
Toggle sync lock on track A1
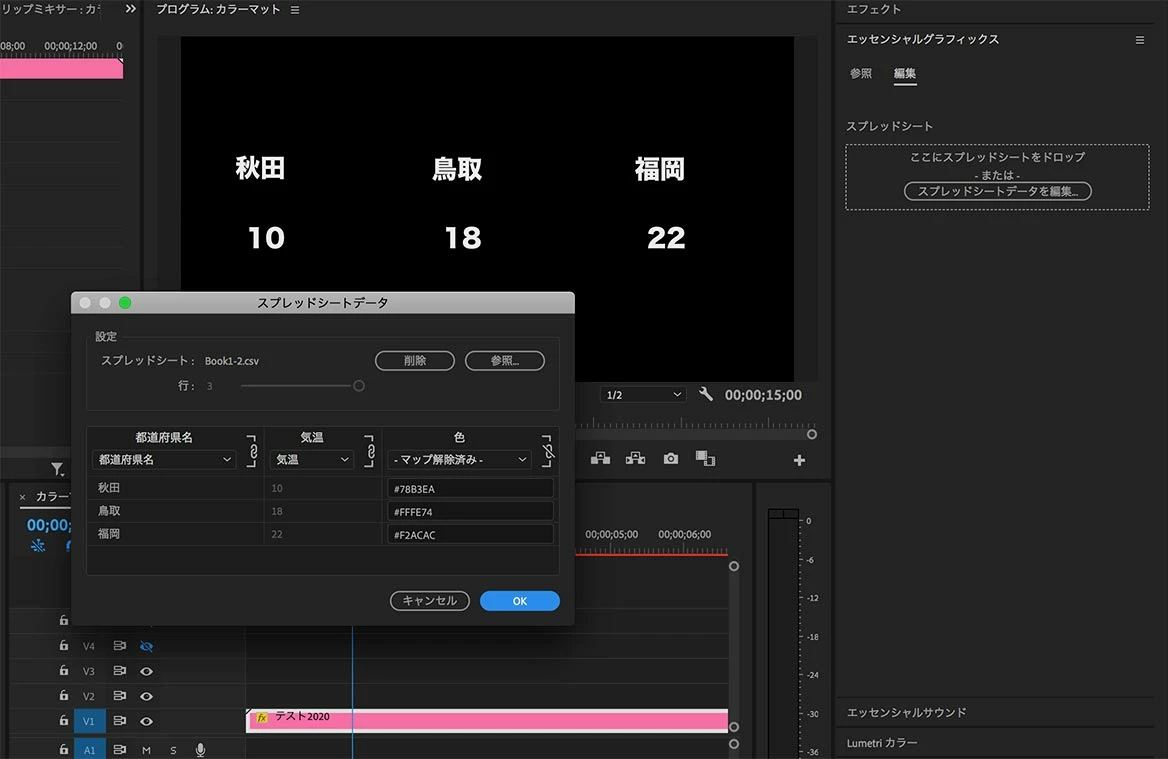pos(119,749)
